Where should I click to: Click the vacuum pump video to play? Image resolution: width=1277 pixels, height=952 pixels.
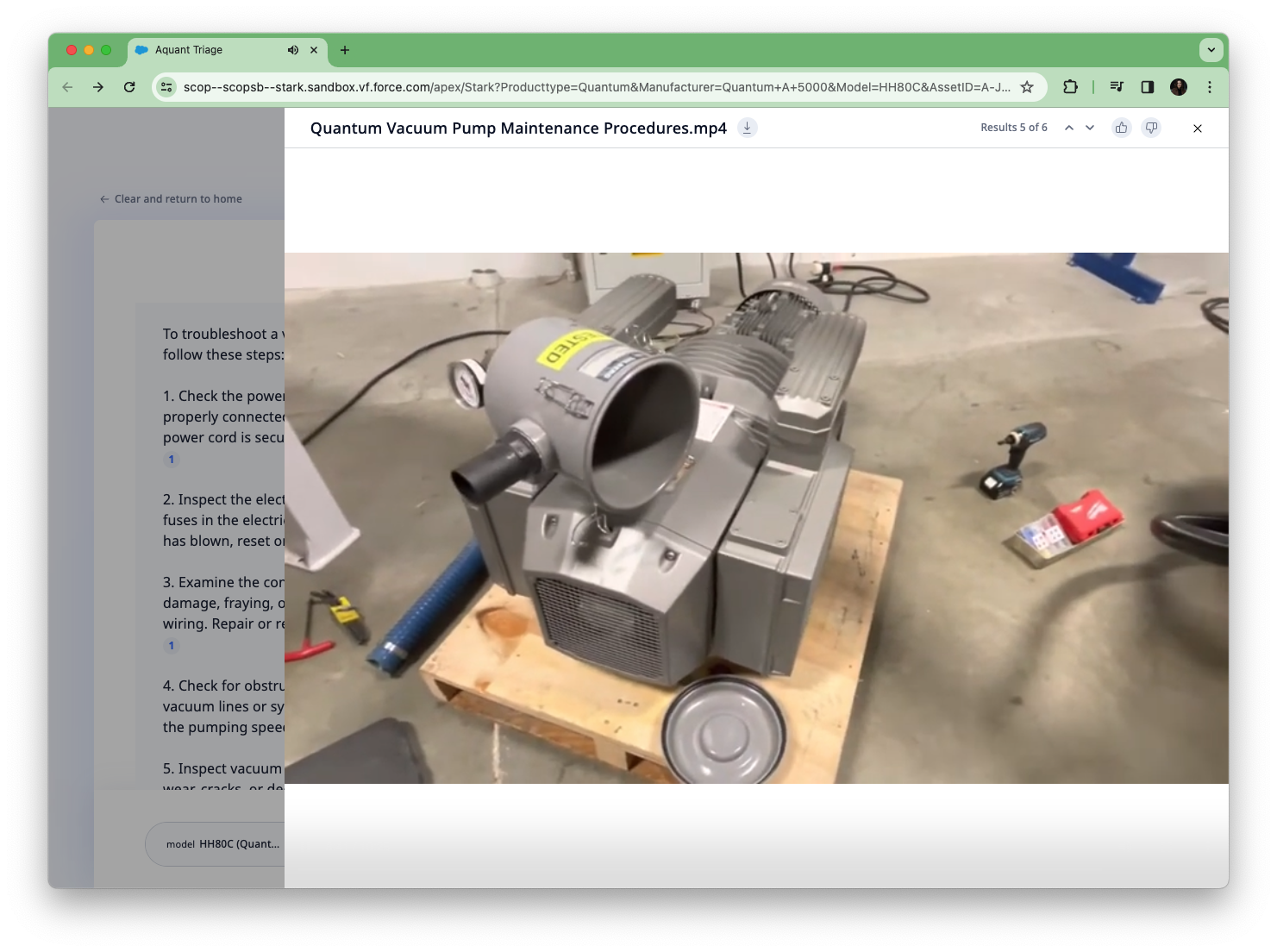point(755,517)
